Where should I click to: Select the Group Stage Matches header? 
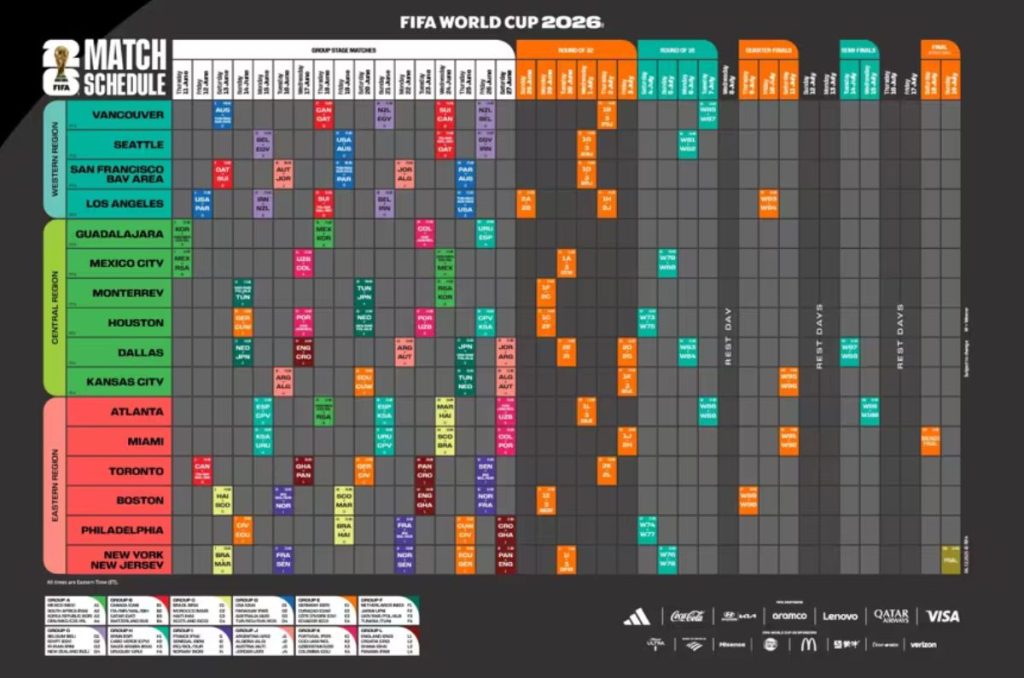coord(343,49)
